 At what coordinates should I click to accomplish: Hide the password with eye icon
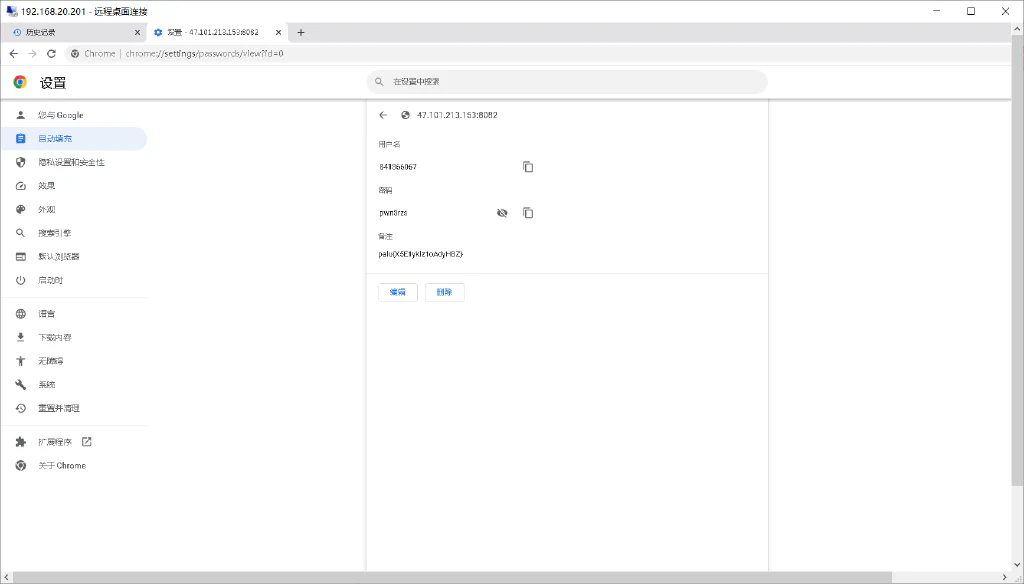pos(502,212)
